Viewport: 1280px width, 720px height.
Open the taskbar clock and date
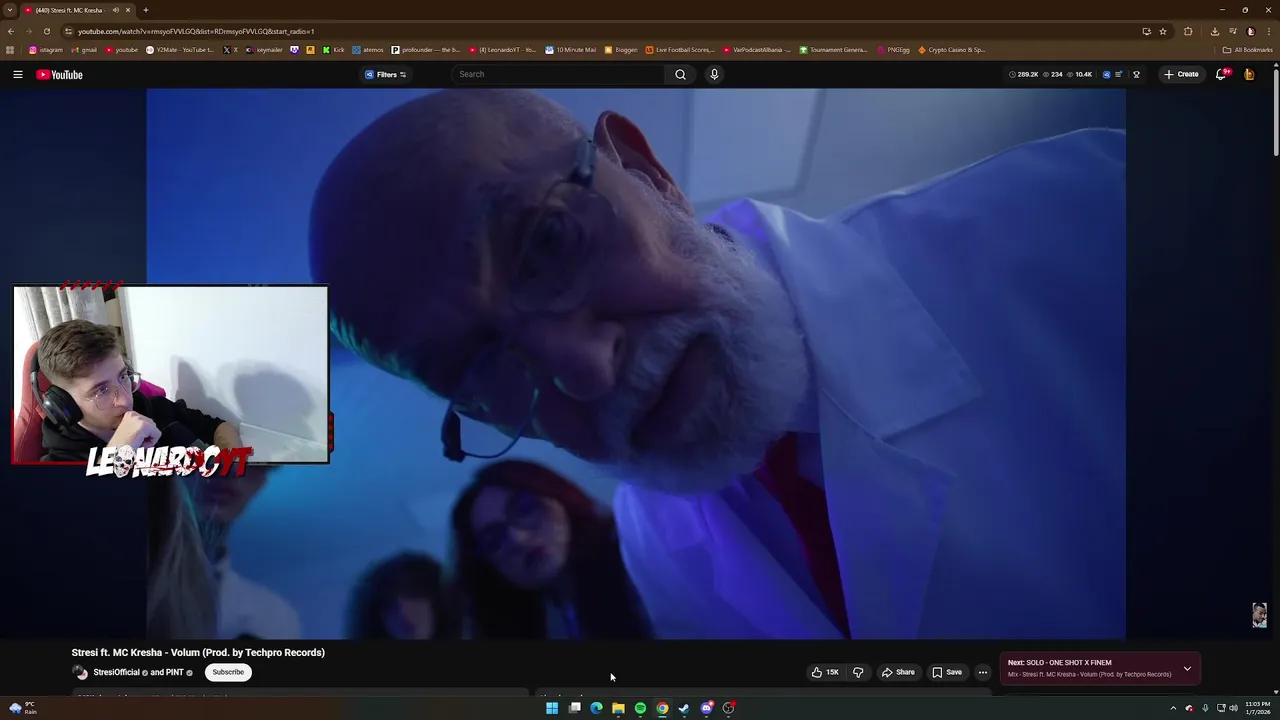tap(1257, 708)
